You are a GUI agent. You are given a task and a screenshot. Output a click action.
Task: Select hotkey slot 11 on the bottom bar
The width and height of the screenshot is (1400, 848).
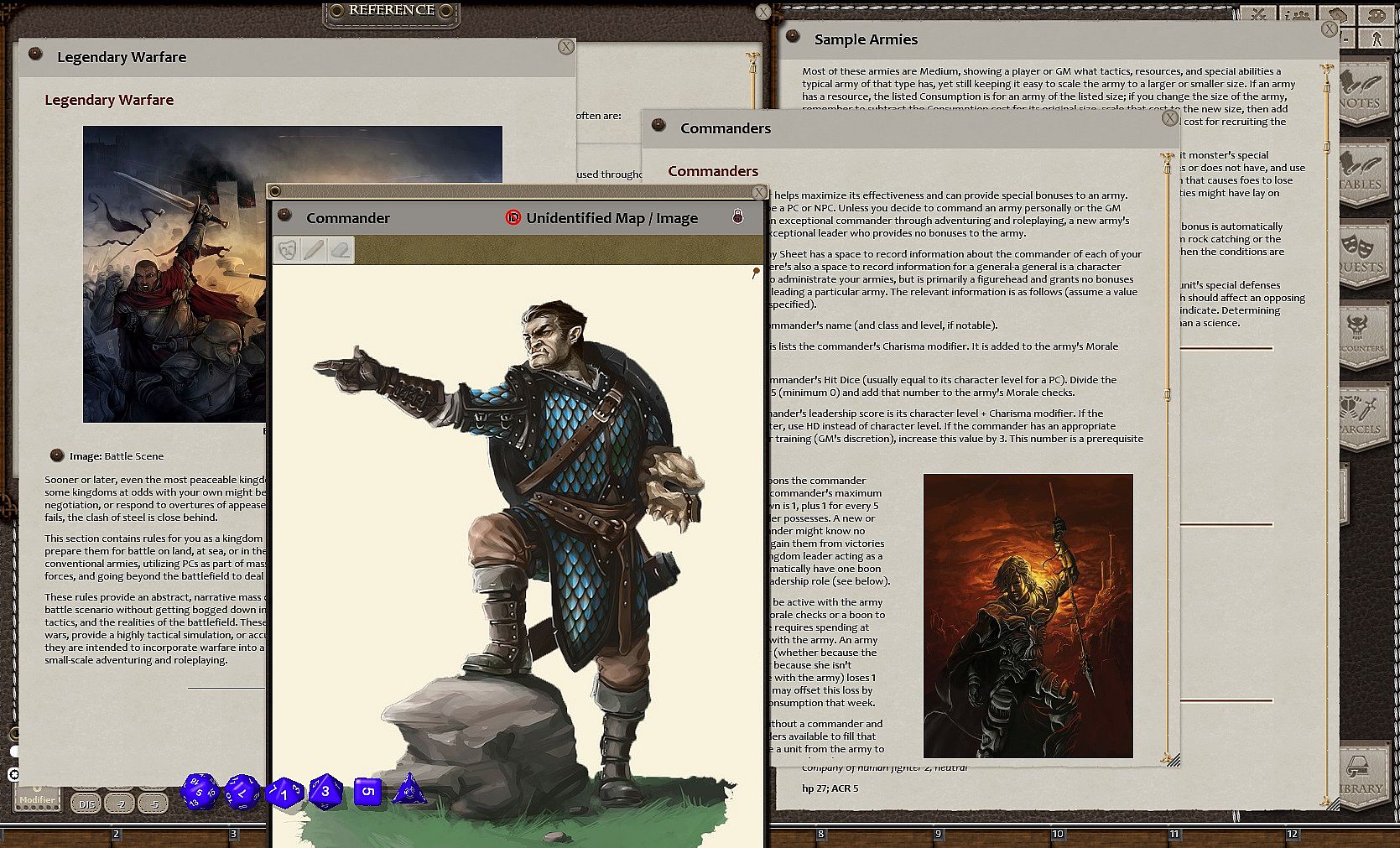point(1174,835)
